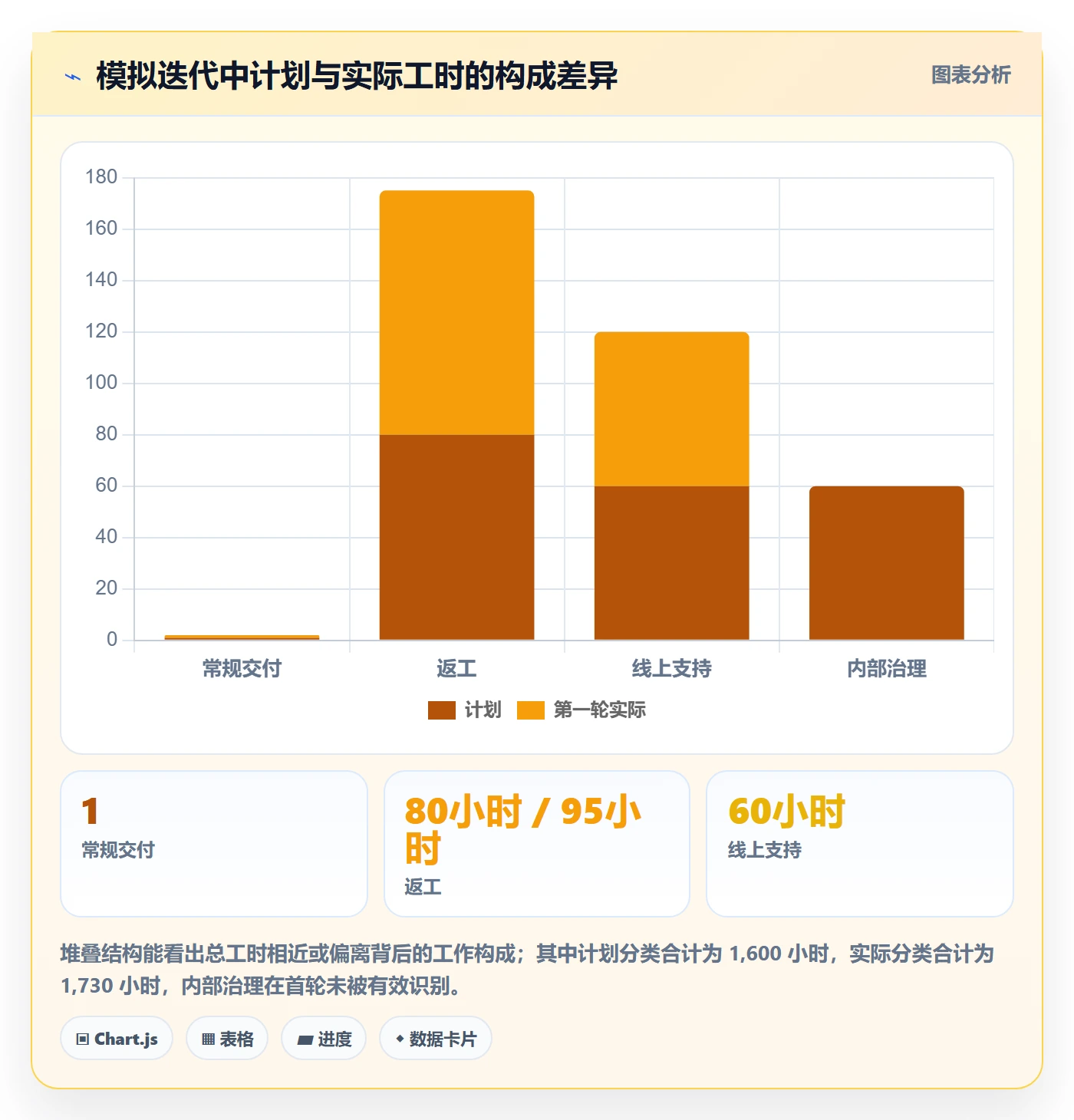Click the 数据卡片 tag chip
Screen dimensions: 1074x1120
click(x=436, y=1039)
